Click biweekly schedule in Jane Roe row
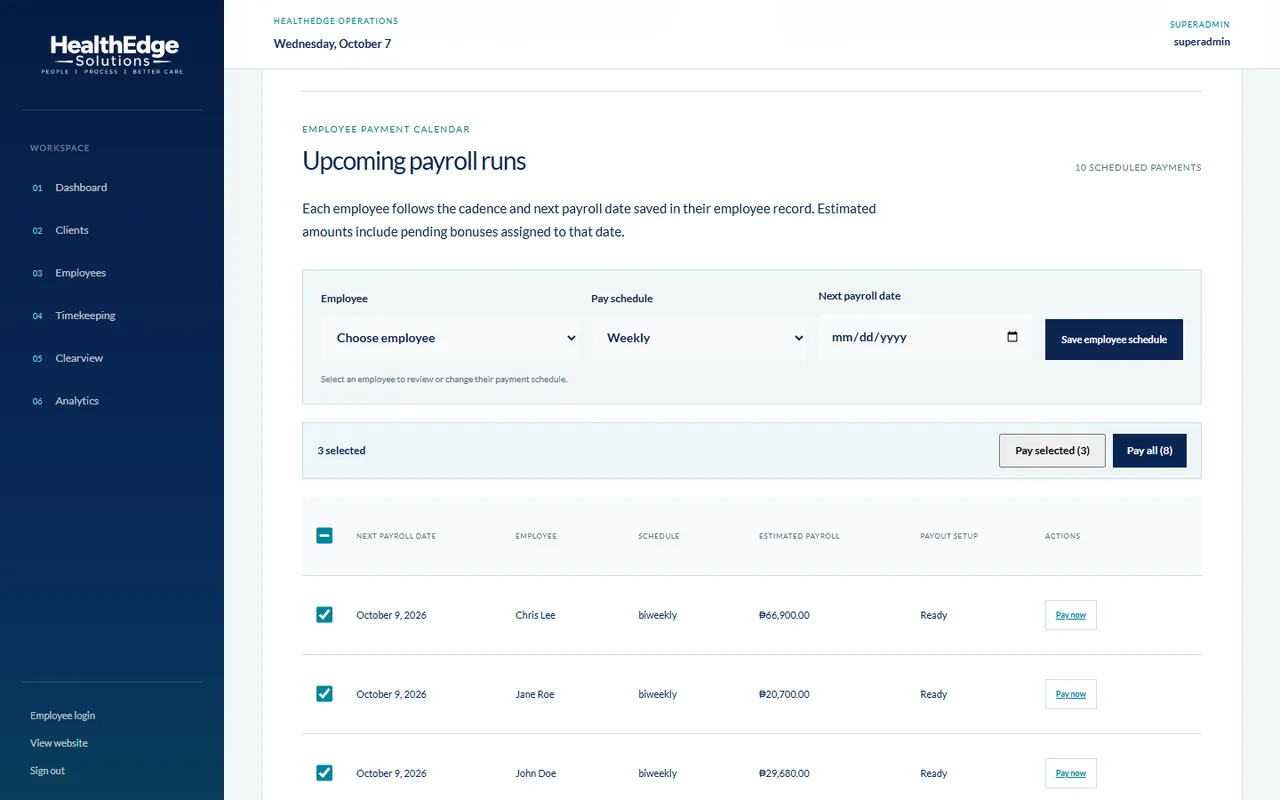The height and width of the screenshot is (800, 1280). [x=658, y=694]
